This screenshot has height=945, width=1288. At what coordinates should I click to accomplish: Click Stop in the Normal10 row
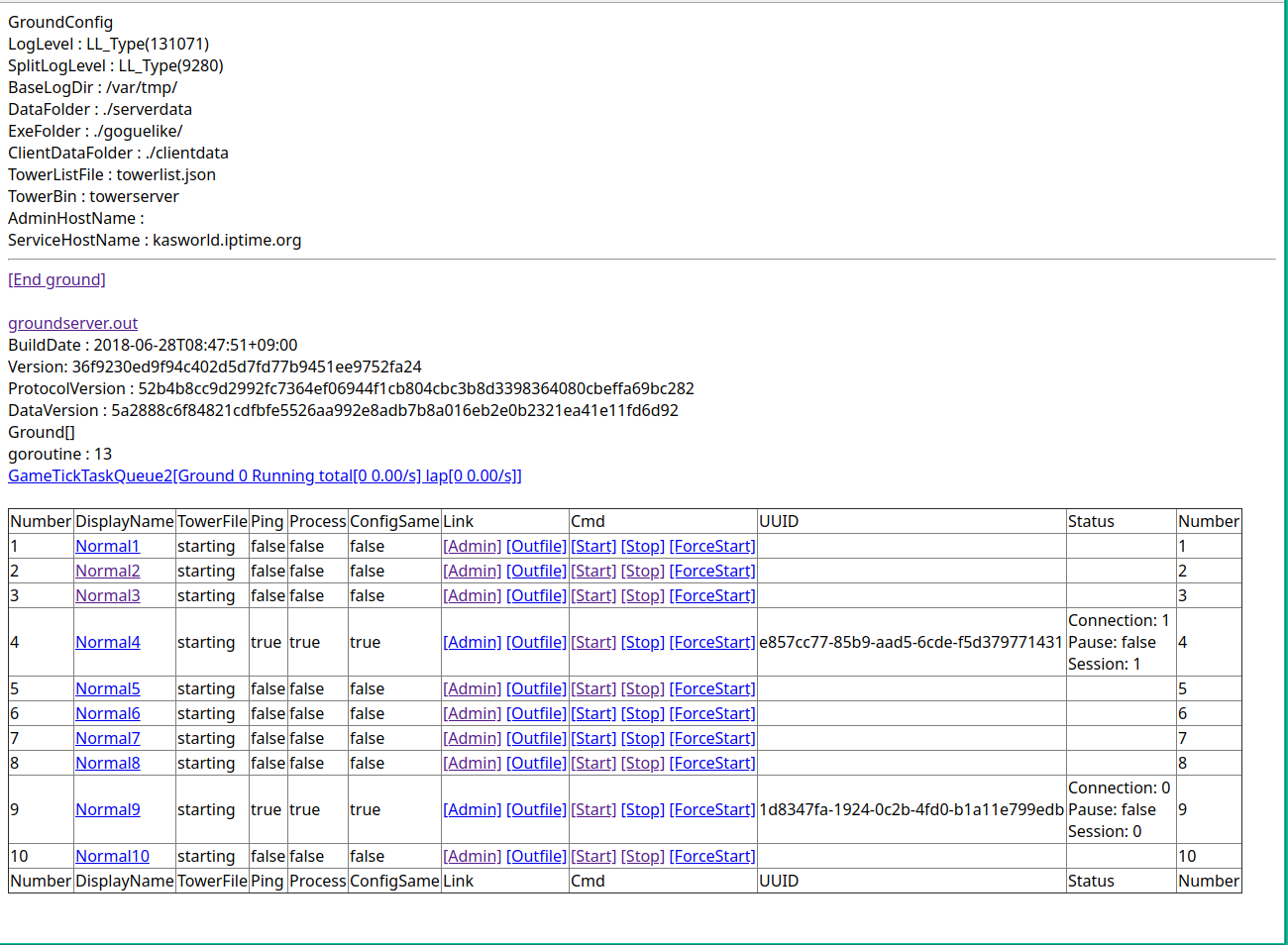tap(643, 856)
